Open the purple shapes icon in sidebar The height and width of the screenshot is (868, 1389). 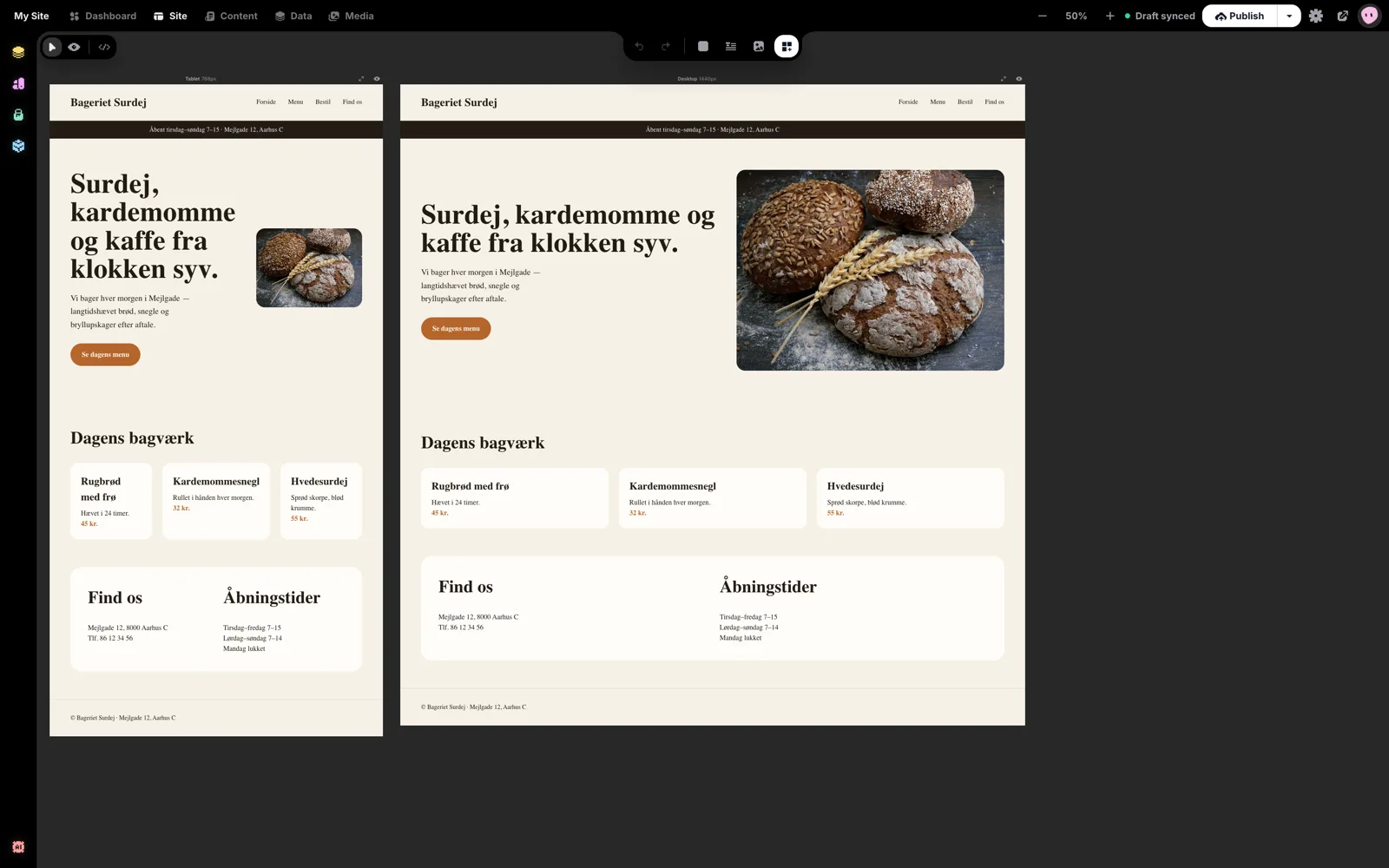[18, 83]
